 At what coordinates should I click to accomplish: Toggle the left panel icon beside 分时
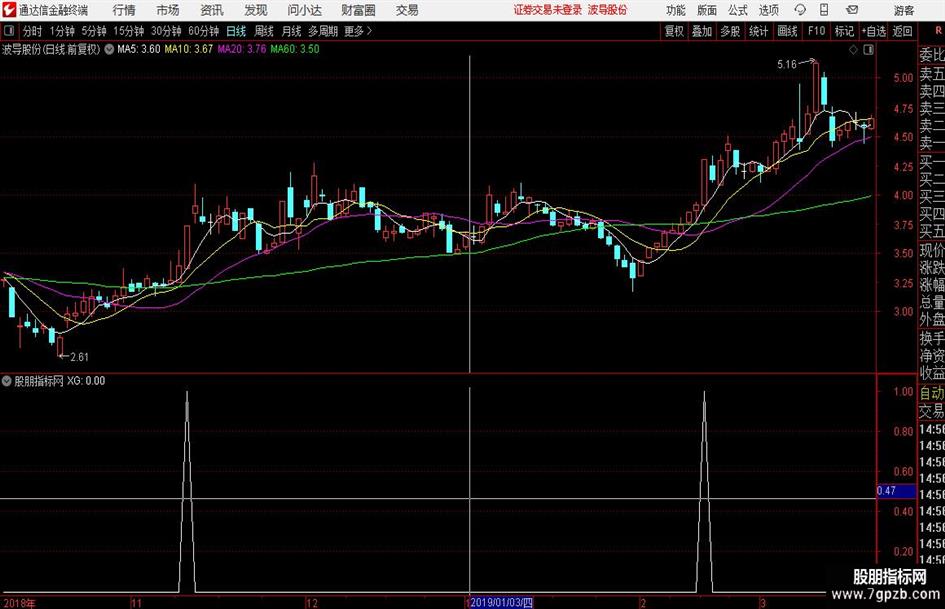tap(8, 31)
